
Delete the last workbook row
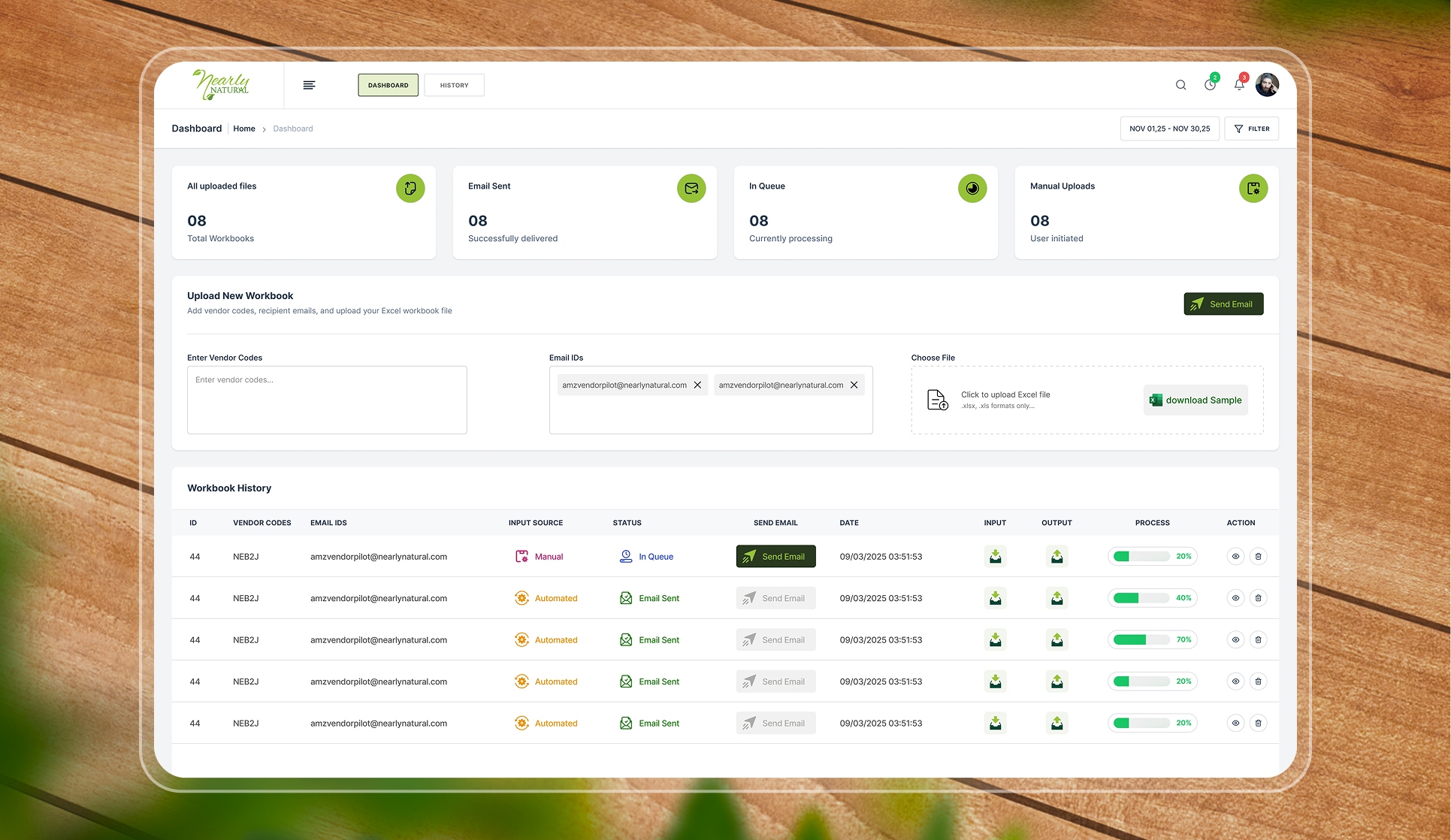[x=1258, y=723]
